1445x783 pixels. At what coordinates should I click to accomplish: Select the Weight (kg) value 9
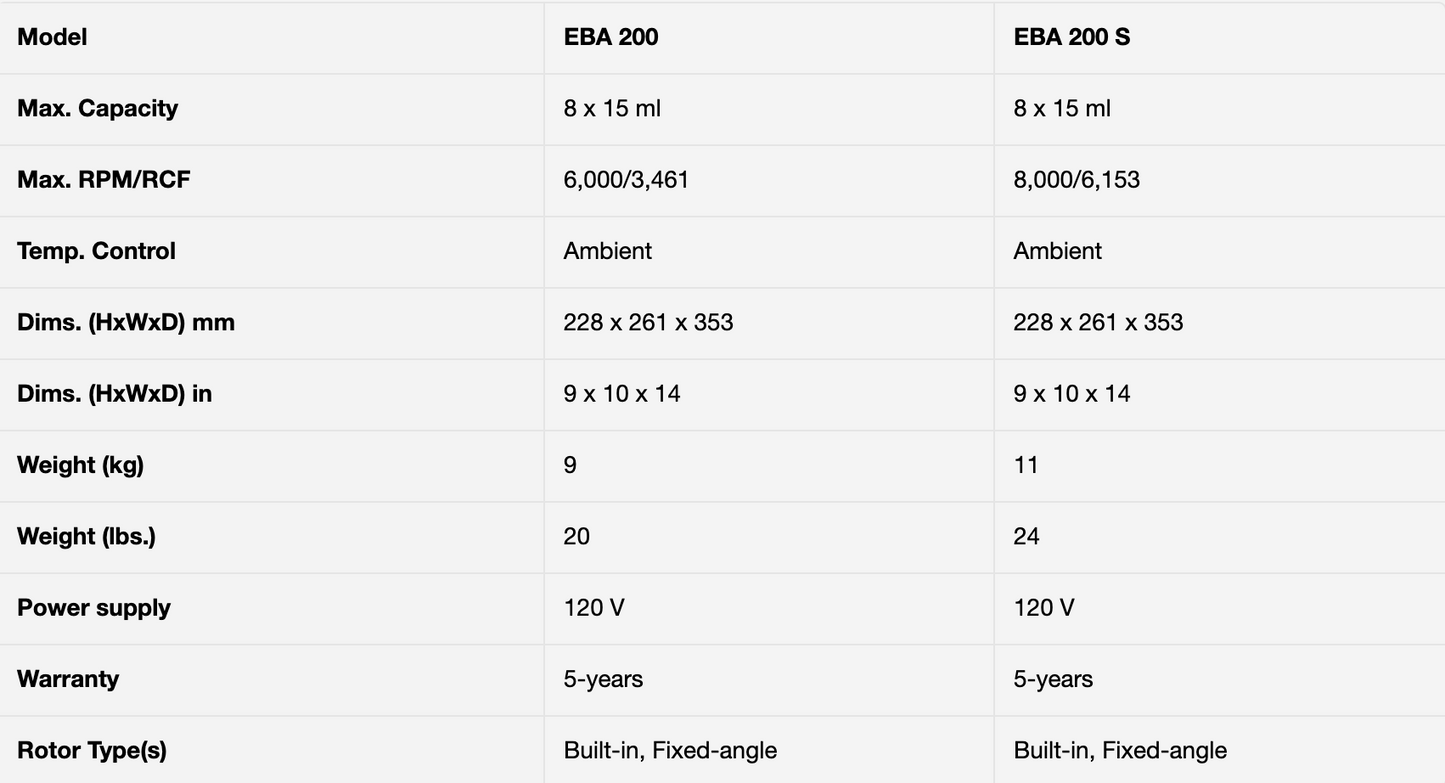point(570,465)
